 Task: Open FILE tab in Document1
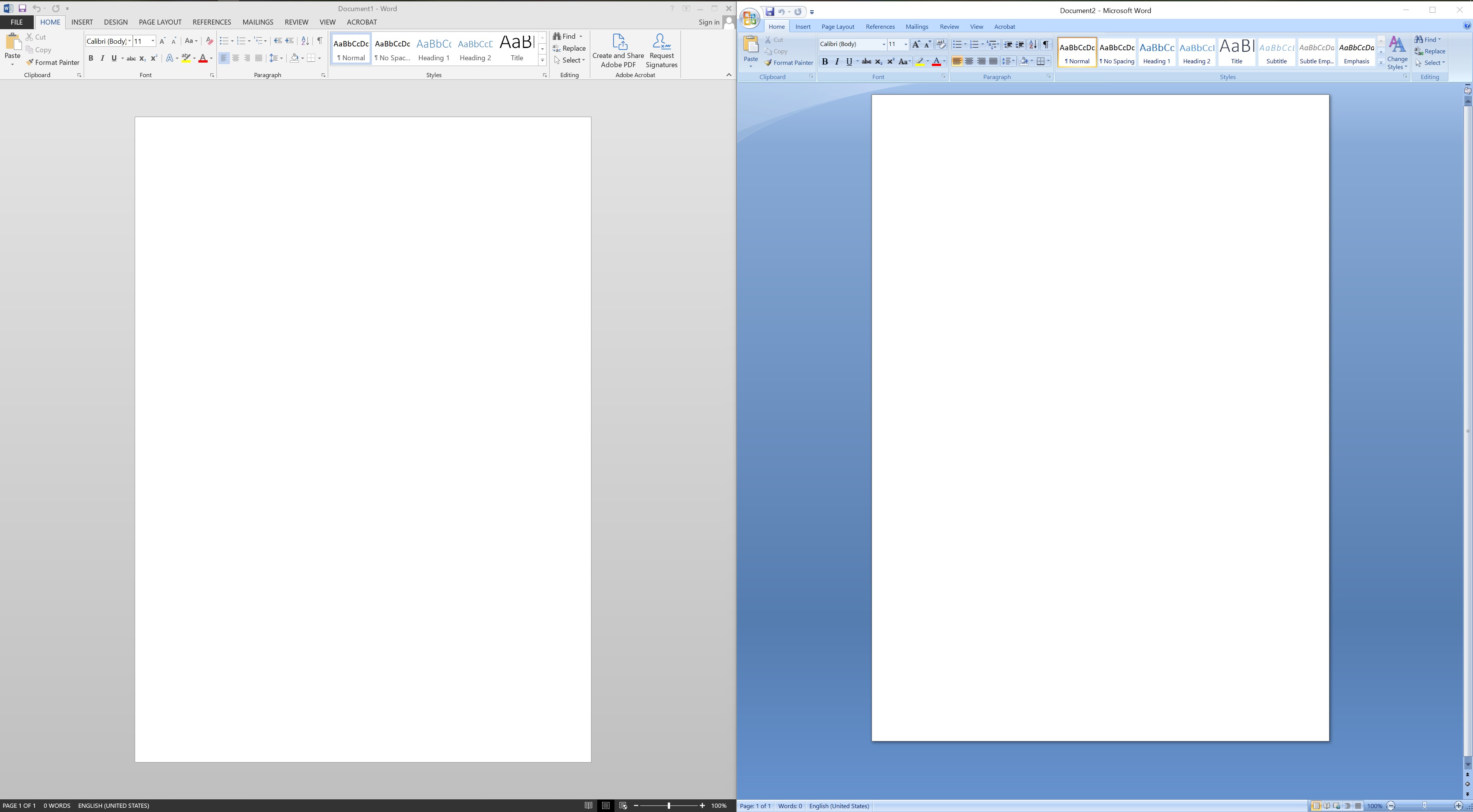(x=17, y=22)
